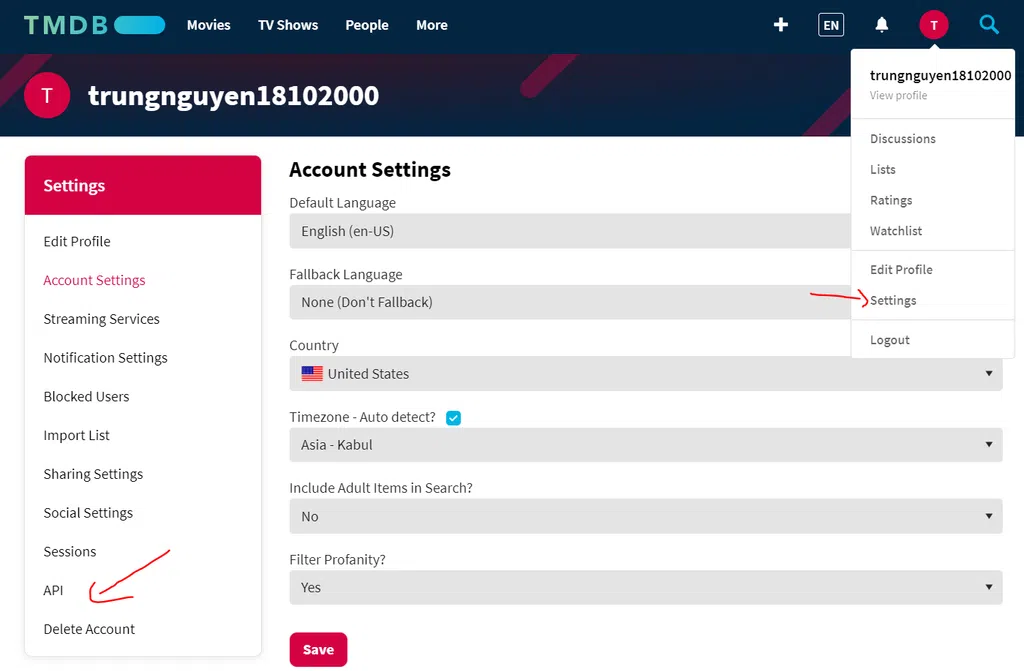The width and height of the screenshot is (1024, 671).
Task: Click the large profile avatar circle
Action: click(46, 96)
